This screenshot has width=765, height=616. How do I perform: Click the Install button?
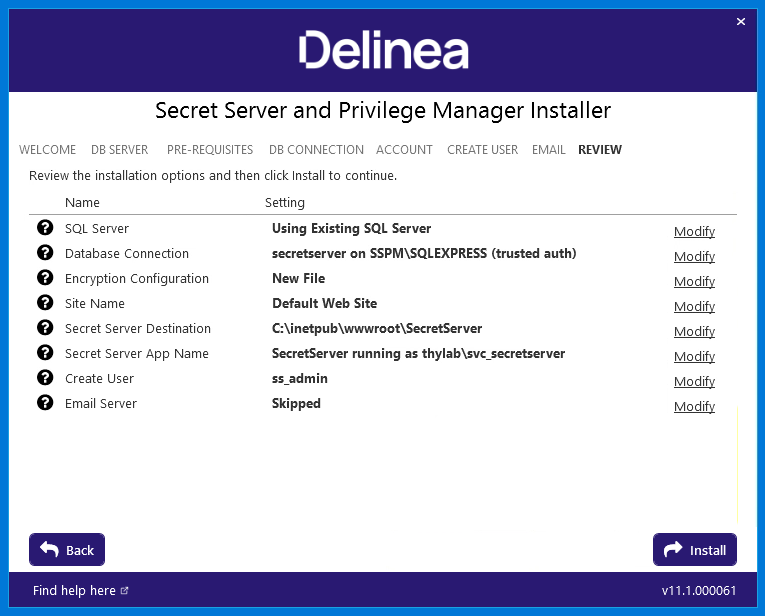(x=695, y=550)
